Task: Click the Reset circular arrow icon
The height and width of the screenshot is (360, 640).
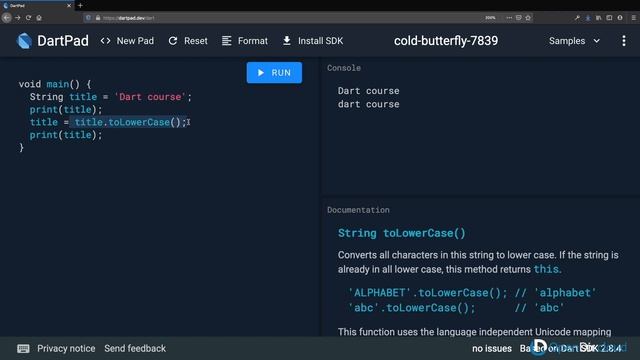Action: pos(173,41)
